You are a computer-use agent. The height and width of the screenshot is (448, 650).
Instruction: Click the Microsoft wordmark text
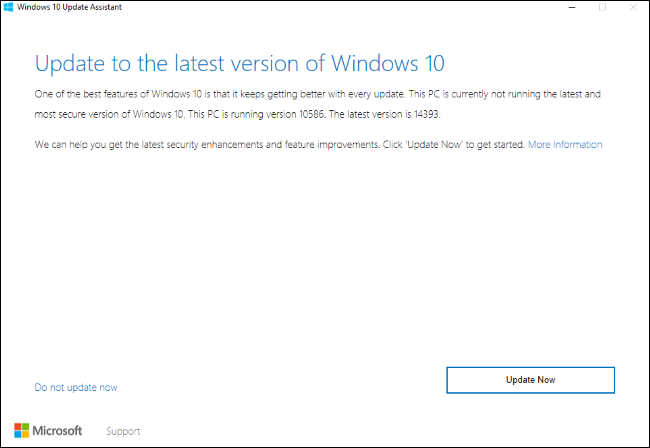coord(57,431)
